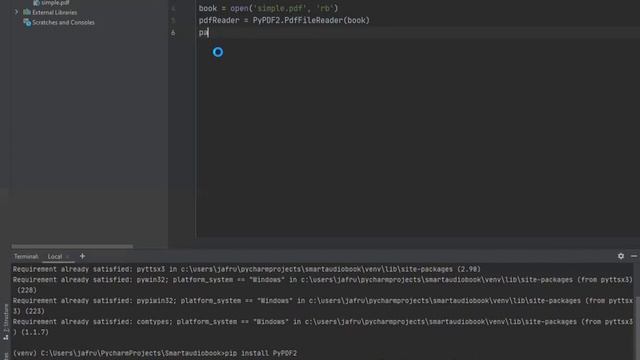Click the project panel horizontal scrollbar
The height and width of the screenshot is (360, 640).
(72, 246)
